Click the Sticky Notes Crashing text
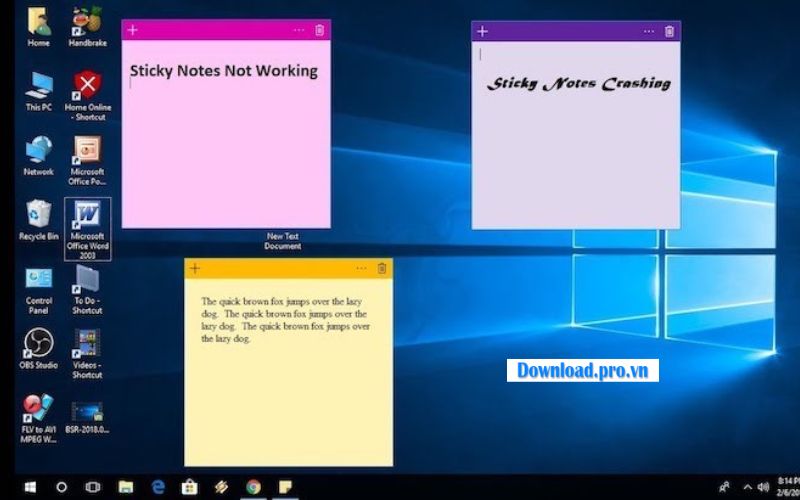The height and width of the screenshot is (500, 800). click(579, 84)
